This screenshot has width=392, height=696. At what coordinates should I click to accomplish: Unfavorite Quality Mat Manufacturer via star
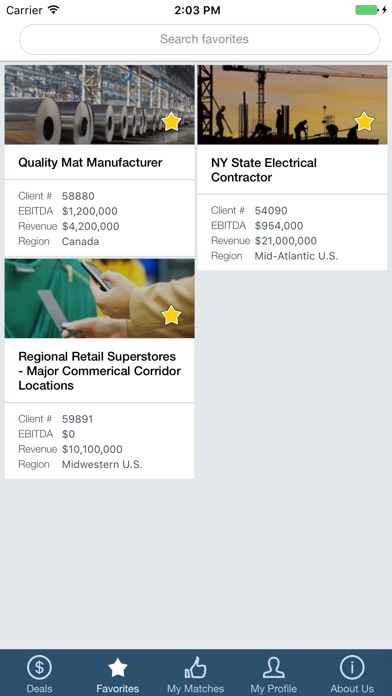[x=171, y=121]
